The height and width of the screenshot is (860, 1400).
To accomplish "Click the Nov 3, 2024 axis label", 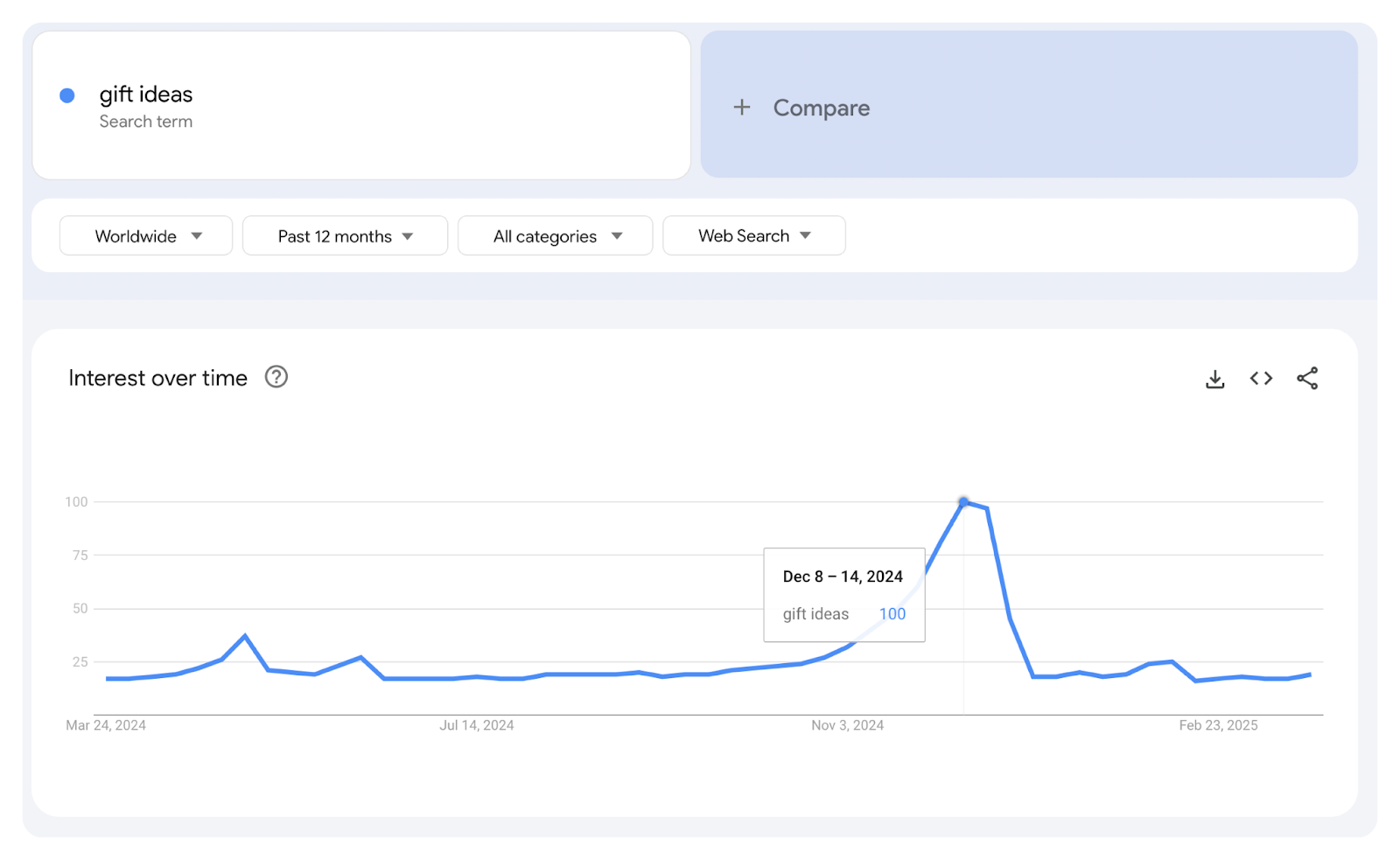I will coord(847,725).
